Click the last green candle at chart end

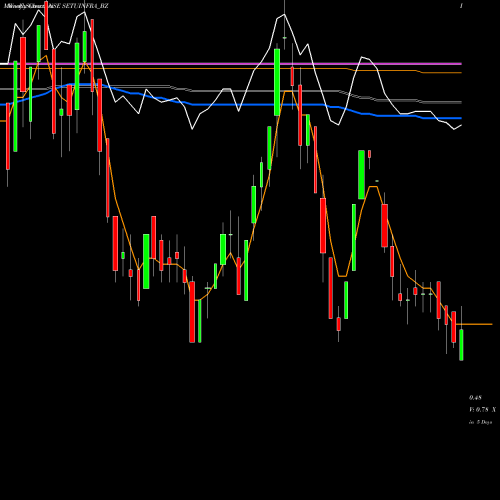461,345
